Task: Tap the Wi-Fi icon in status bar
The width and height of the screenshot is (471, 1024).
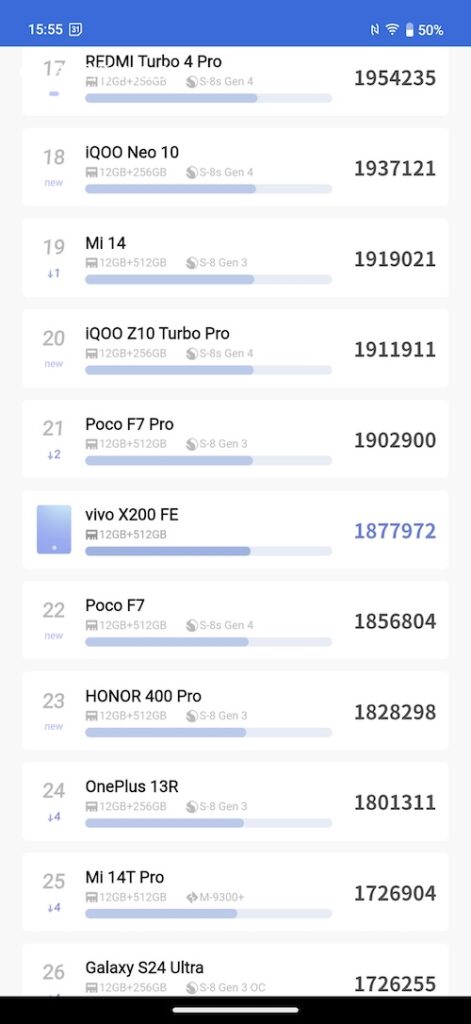Action: pyautogui.click(x=392, y=29)
